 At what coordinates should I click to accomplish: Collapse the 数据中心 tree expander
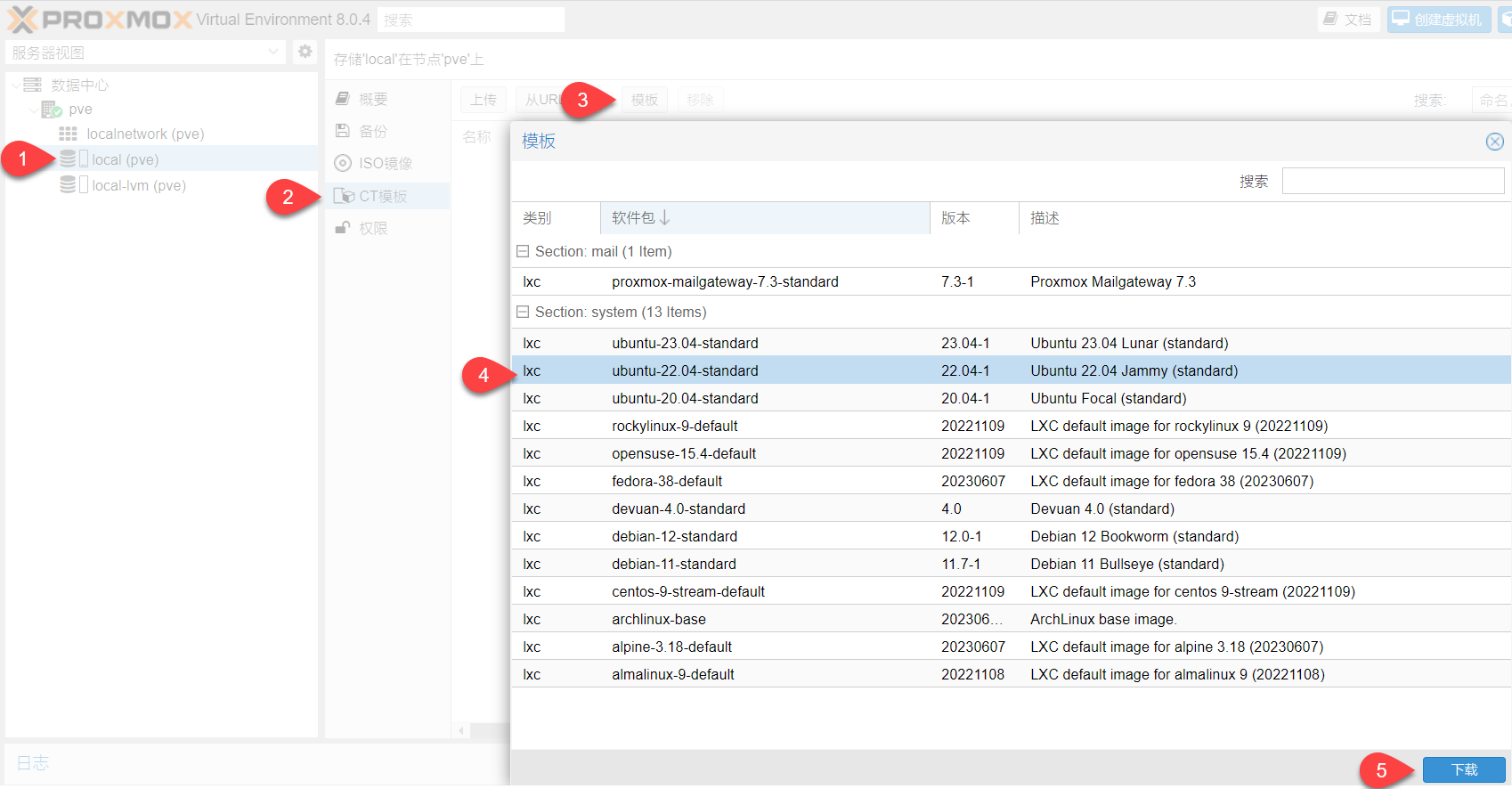[x=15, y=85]
